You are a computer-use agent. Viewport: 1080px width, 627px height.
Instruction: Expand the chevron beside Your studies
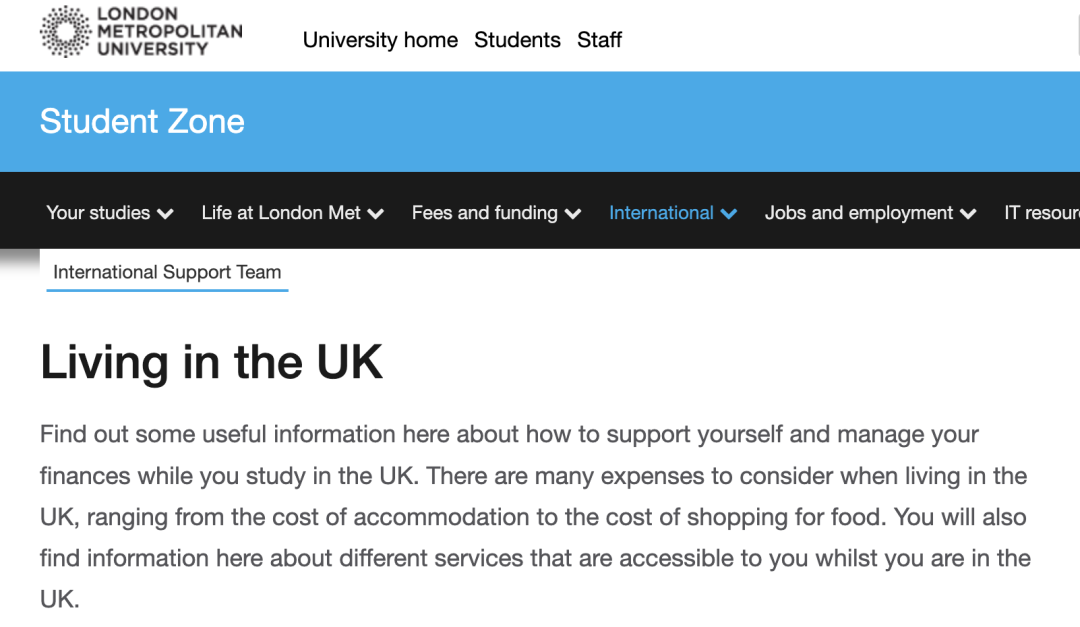166,214
